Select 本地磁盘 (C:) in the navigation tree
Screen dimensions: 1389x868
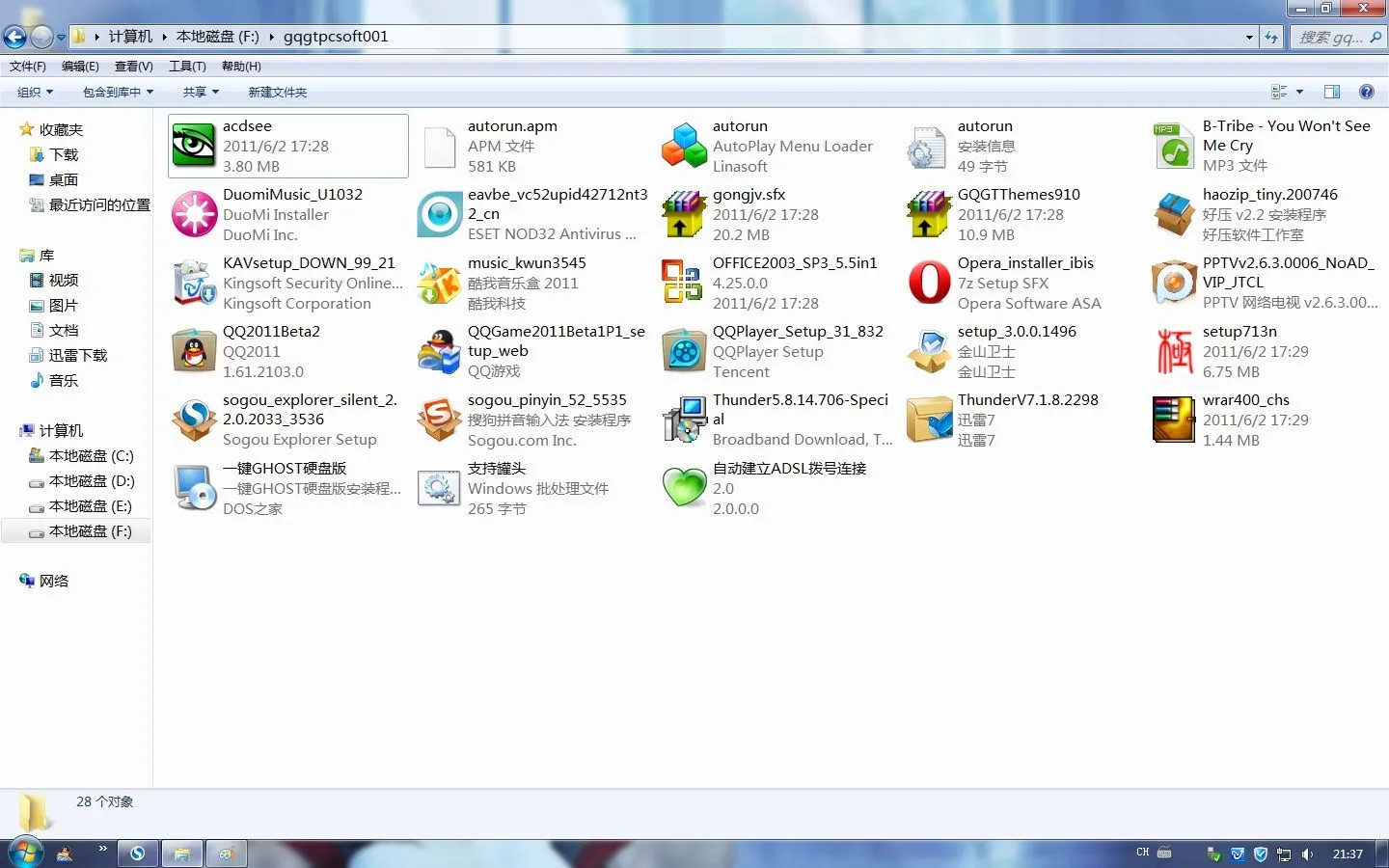pos(91,456)
